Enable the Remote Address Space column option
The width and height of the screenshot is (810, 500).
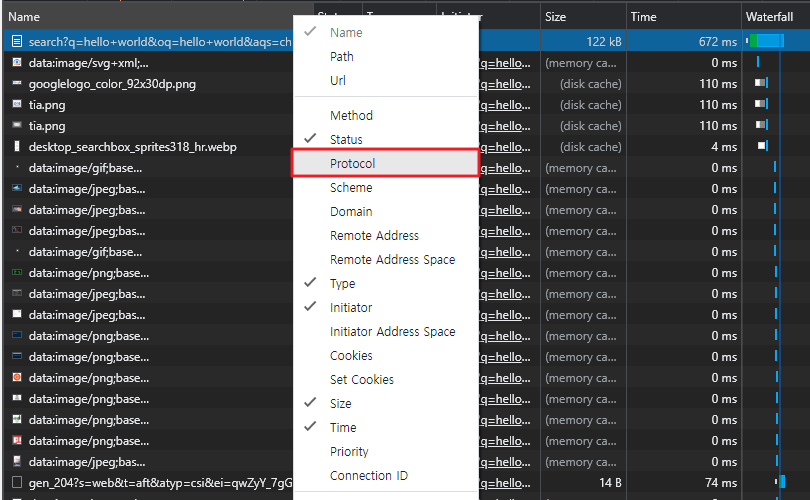[385, 259]
